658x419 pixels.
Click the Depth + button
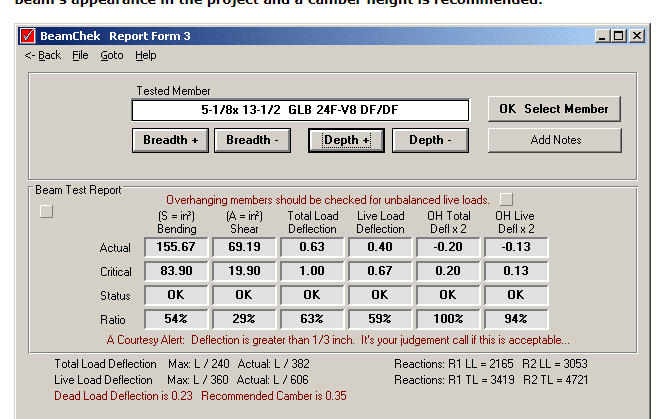point(346,140)
